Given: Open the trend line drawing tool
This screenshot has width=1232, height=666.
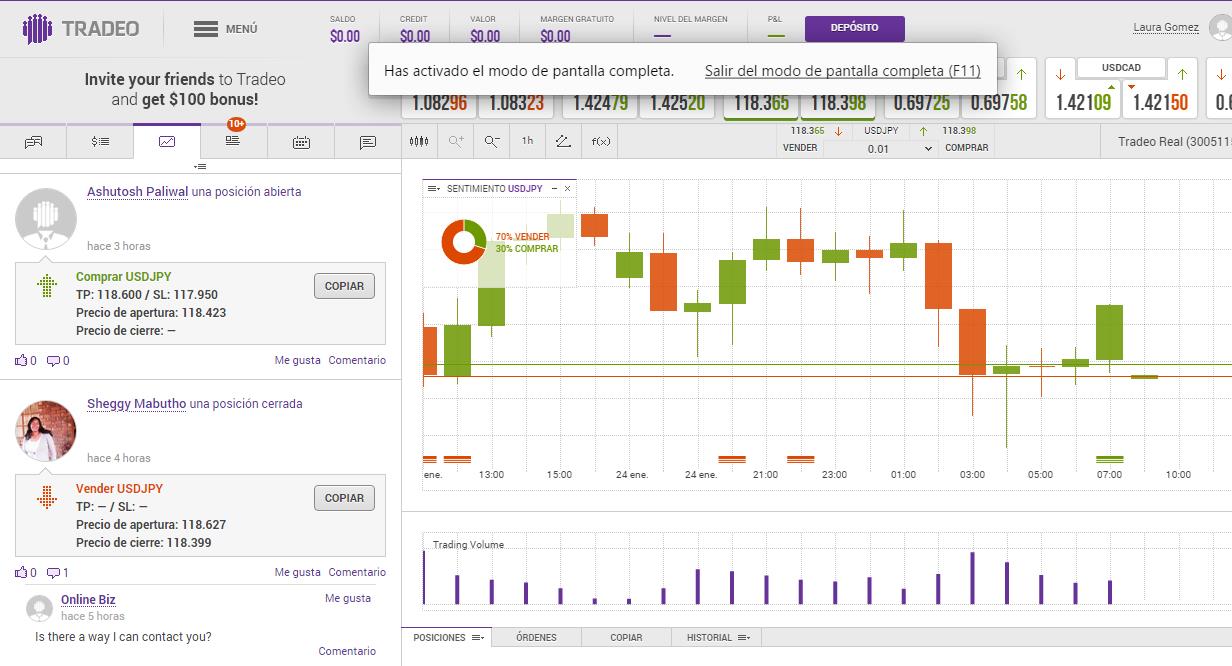Looking at the screenshot, I should point(565,141).
